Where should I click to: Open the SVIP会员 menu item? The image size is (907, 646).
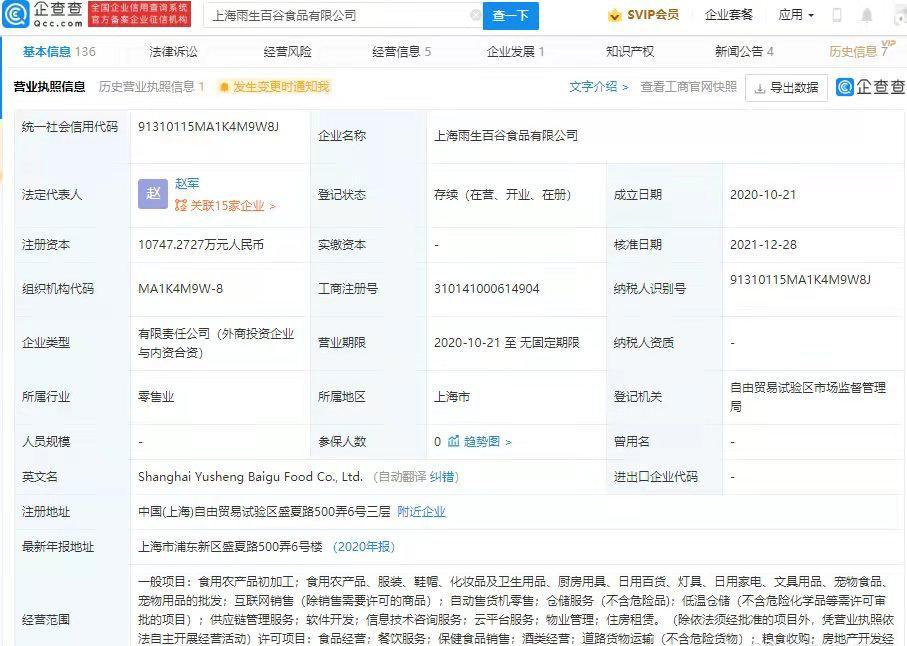click(x=644, y=16)
